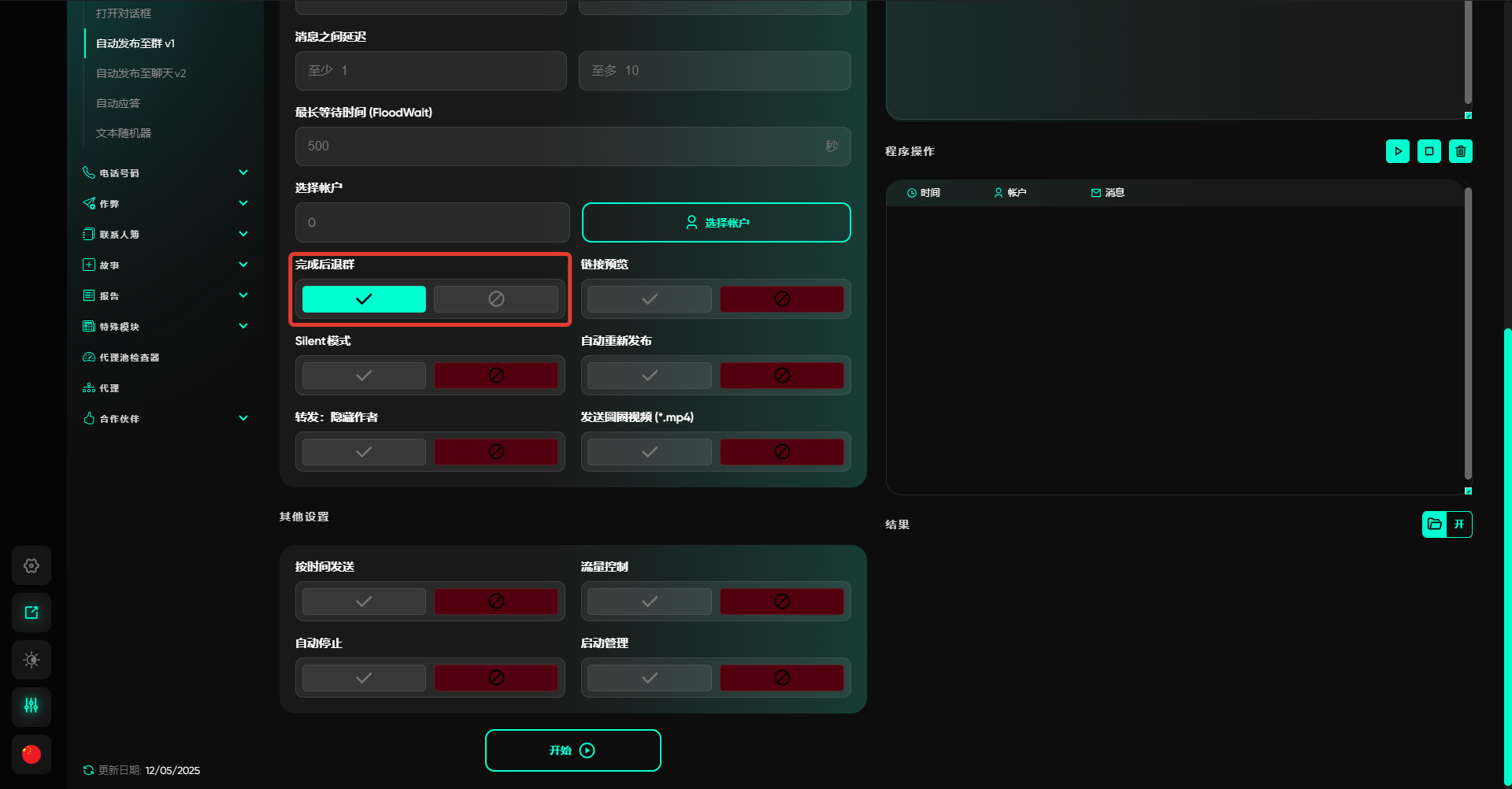Image resolution: width=1512 pixels, height=789 pixels.
Task: Disable 完成后退群 with the block option
Action: click(x=495, y=299)
